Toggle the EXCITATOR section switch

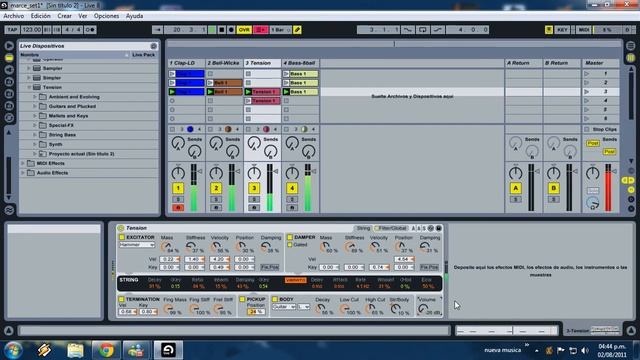[122, 237]
